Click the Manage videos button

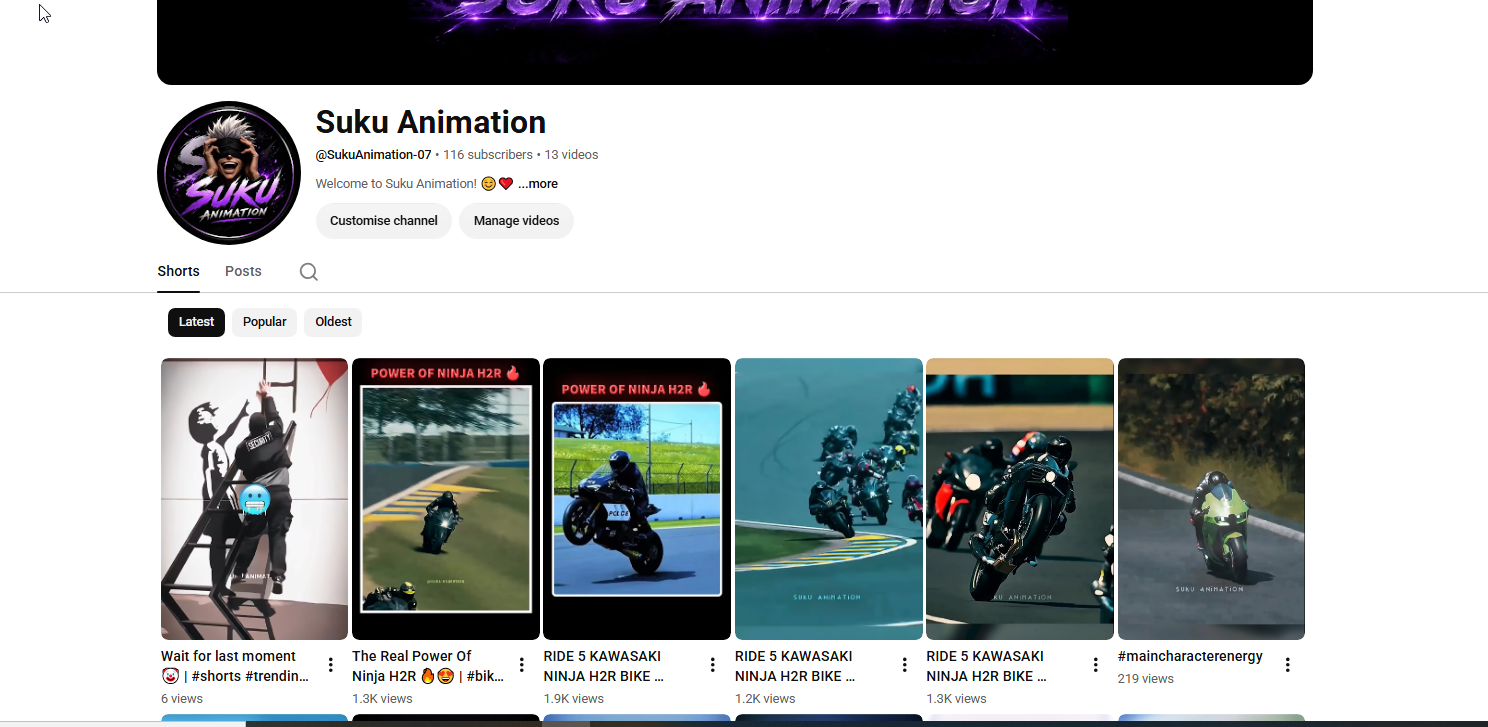[516, 221]
